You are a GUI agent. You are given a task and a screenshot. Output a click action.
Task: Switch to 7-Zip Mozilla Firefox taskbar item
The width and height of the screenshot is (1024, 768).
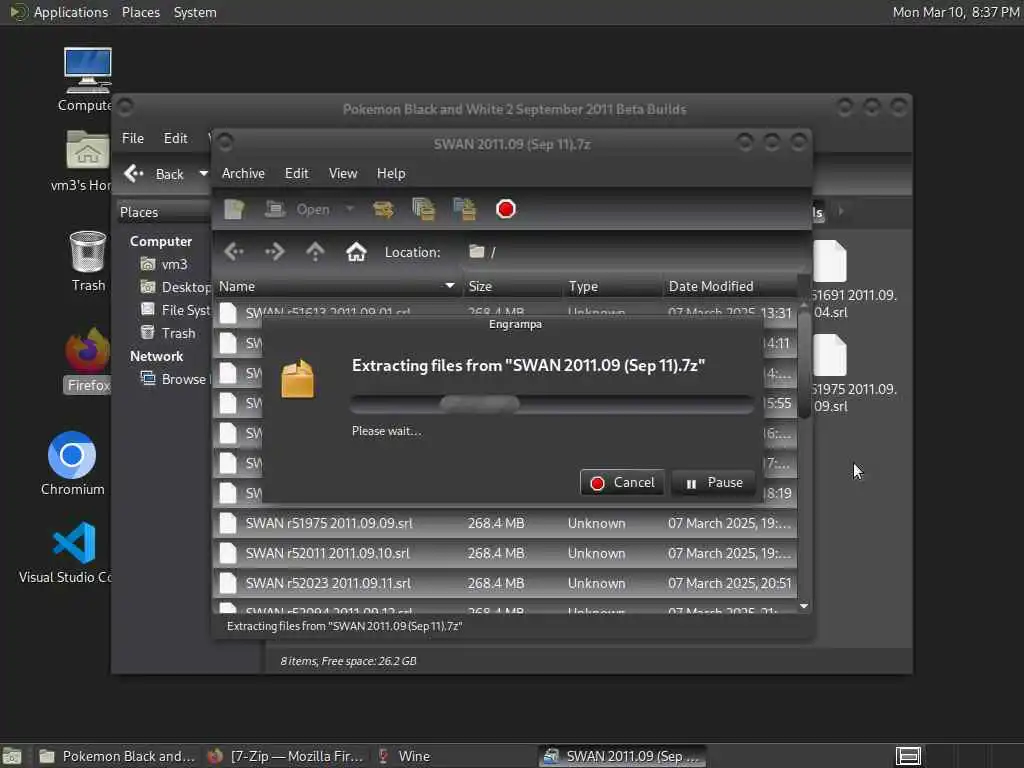point(285,756)
